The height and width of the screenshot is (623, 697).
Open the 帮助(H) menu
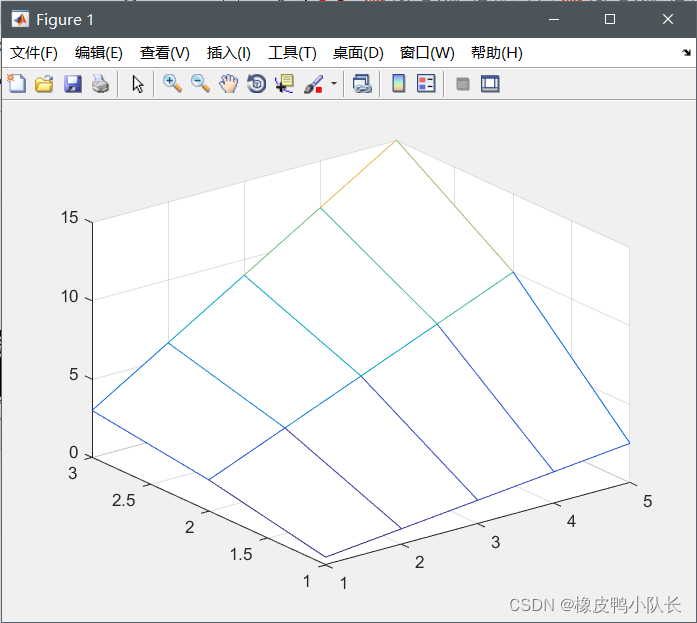click(497, 53)
